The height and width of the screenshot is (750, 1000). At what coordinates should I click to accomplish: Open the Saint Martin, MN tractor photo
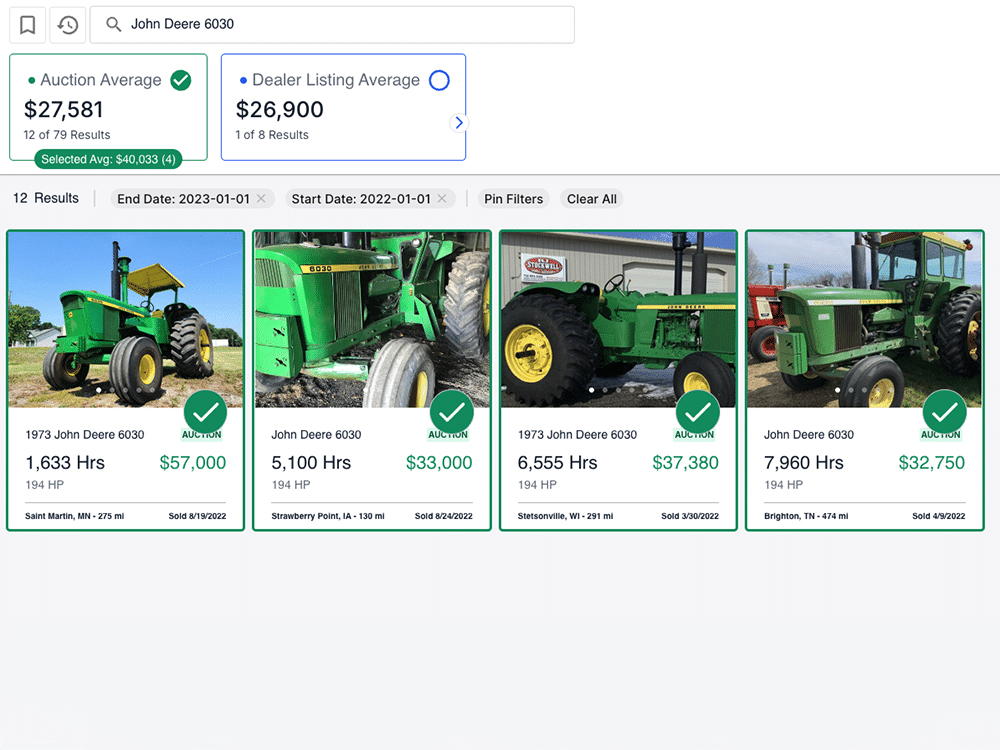tap(126, 320)
